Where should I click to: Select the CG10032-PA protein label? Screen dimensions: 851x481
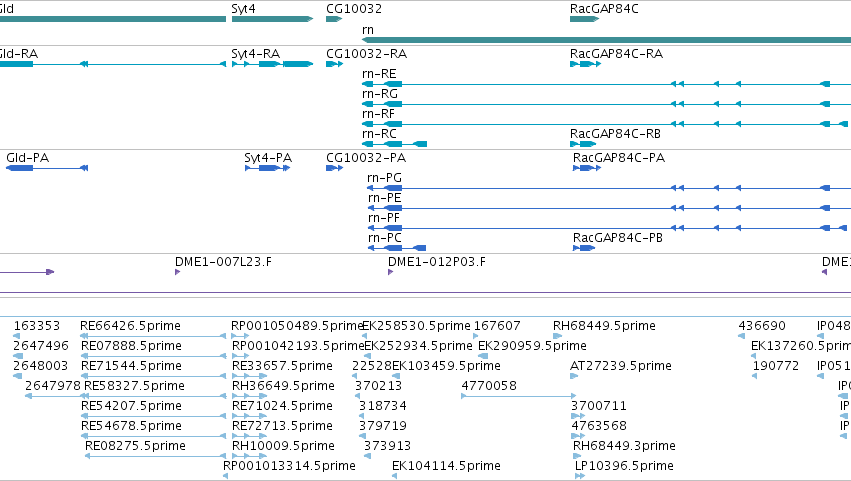pos(366,158)
